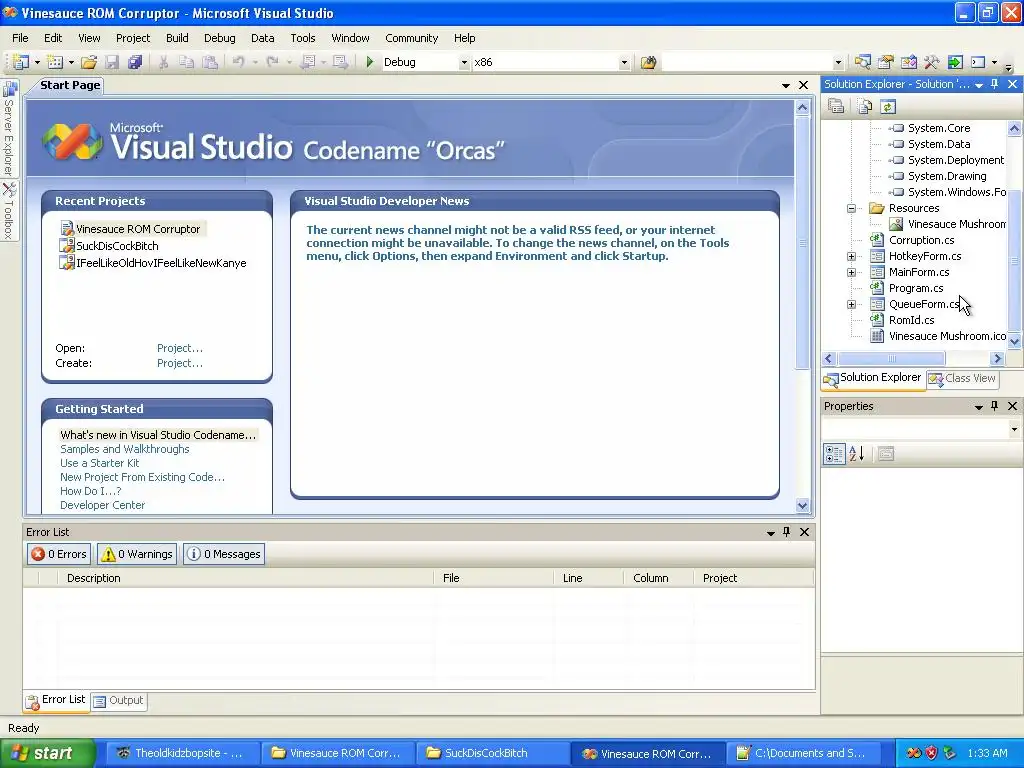Click Show All Files icon in Solution Explorer
The height and width of the screenshot is (768, 1024).
coord(865,106)
